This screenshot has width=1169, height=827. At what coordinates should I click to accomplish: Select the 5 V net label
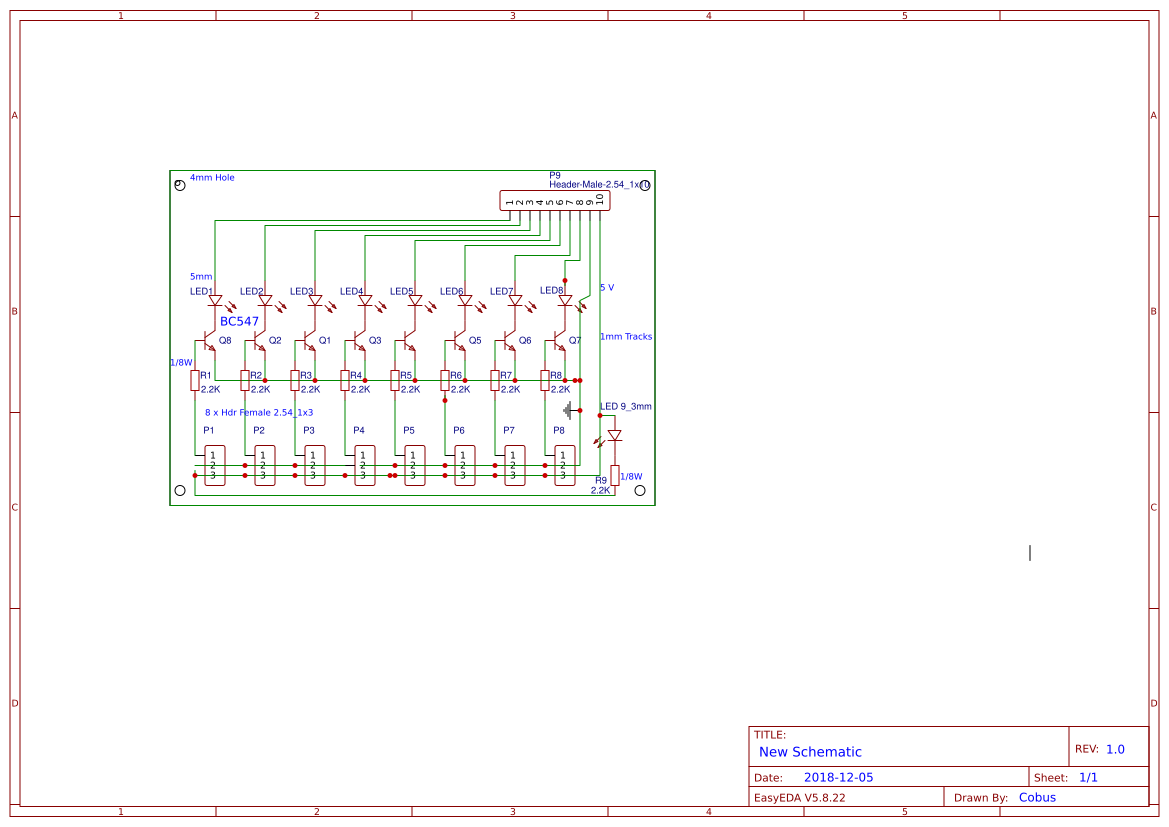[x=606, y=287]
